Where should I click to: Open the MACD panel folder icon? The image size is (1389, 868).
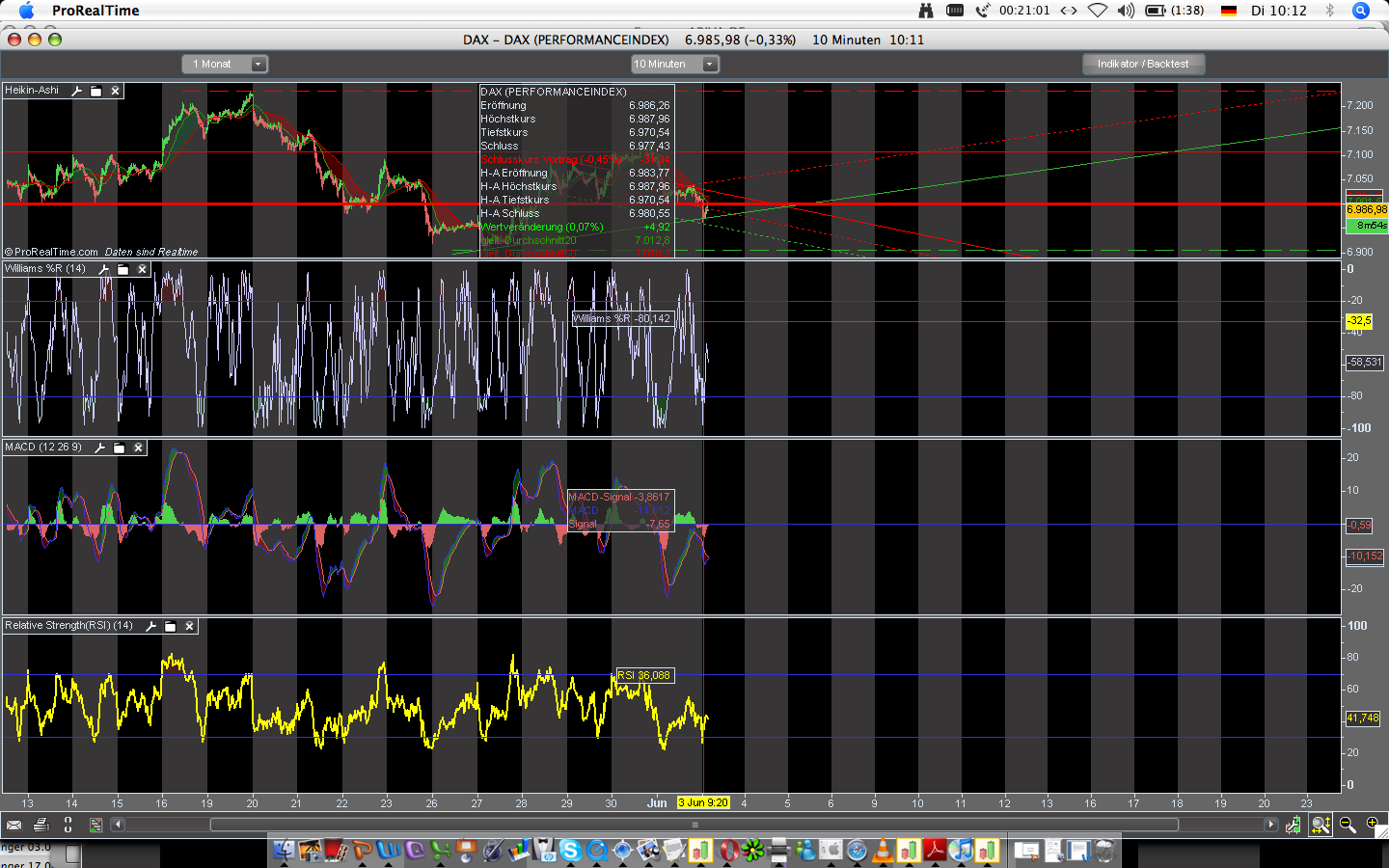point(120,448)
